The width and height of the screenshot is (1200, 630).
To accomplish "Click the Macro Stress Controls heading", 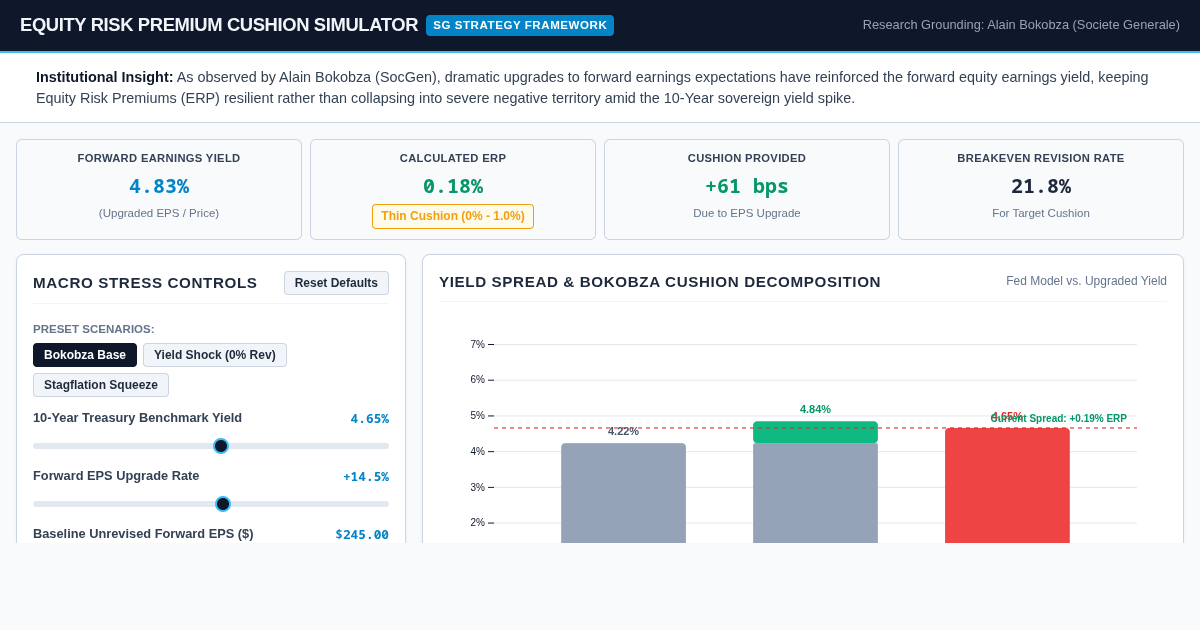I will [x=145, y=283].
